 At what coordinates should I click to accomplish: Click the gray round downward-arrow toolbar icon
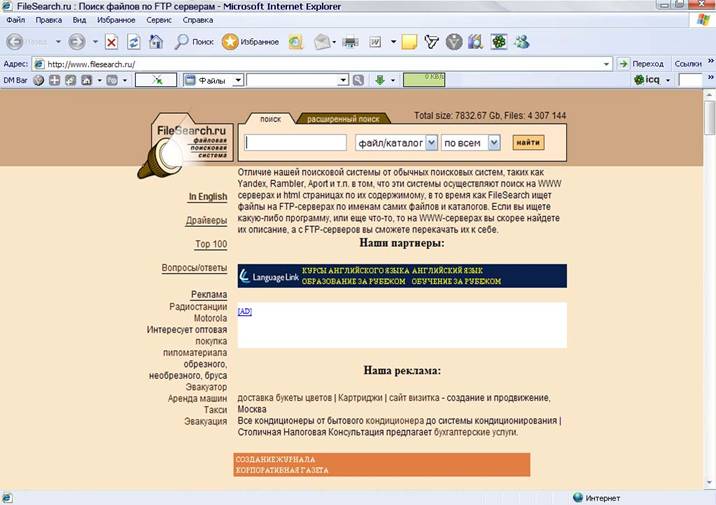click(454, 42)
